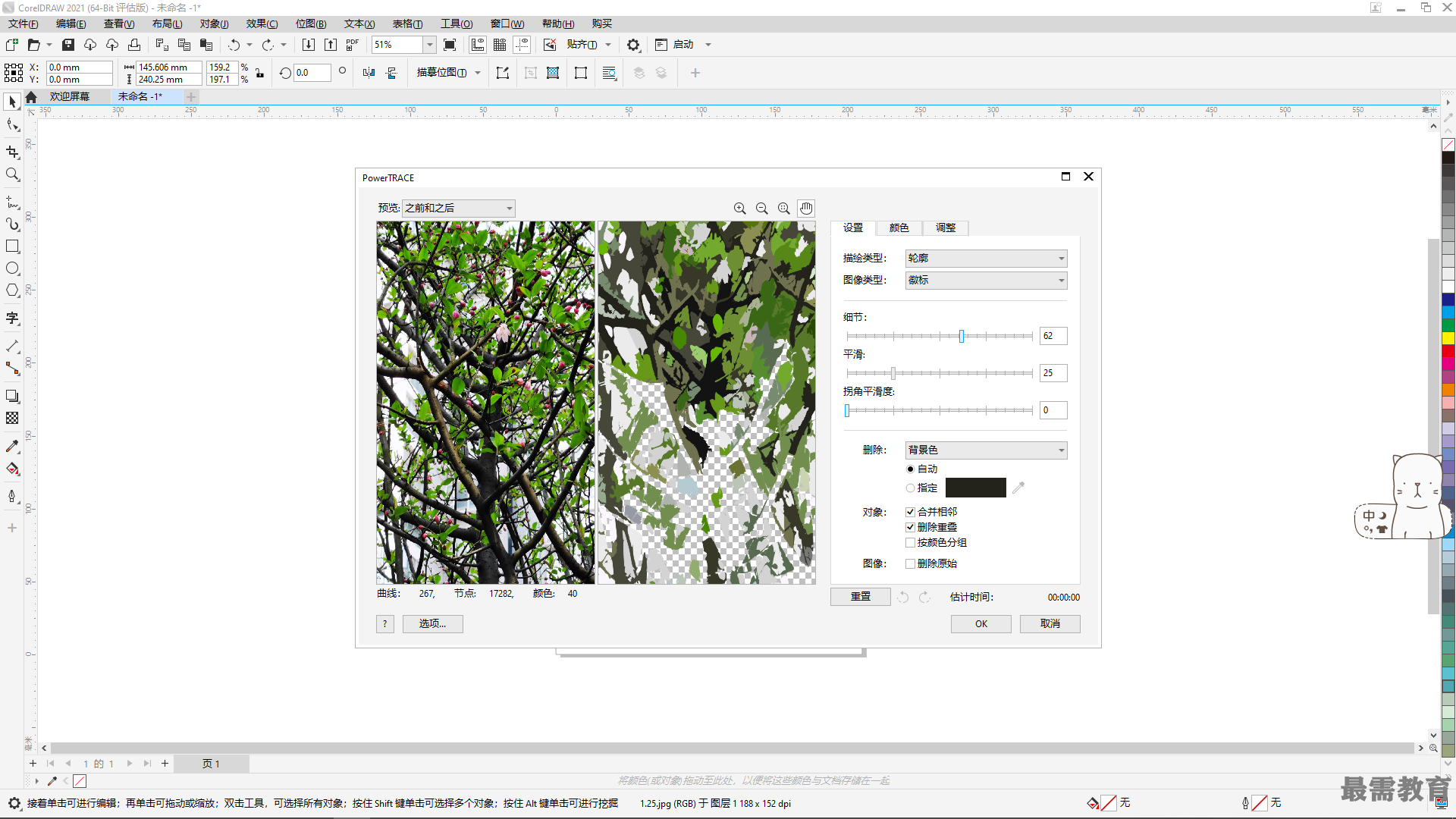Pick background color with eyedropper icon
This screenshot has width=1456, height=819.
point(1018,488)
